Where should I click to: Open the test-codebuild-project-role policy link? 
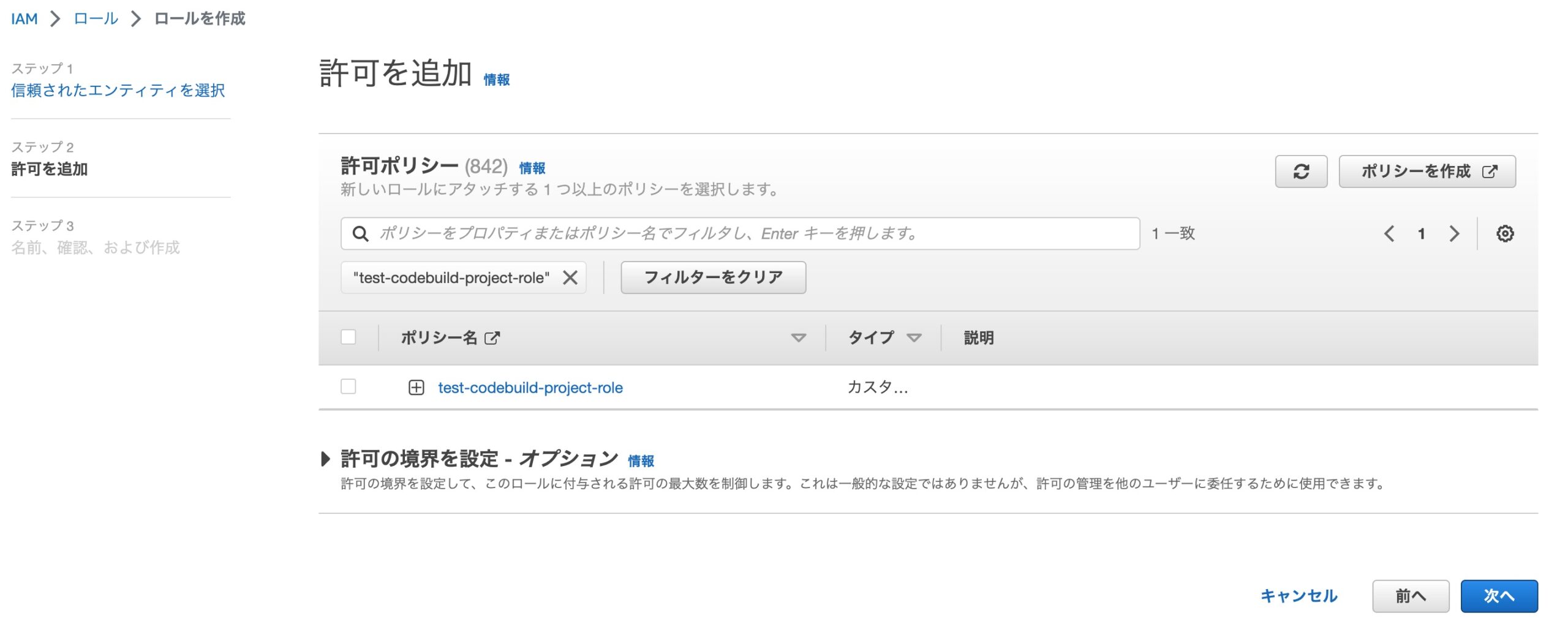point(530,388)
